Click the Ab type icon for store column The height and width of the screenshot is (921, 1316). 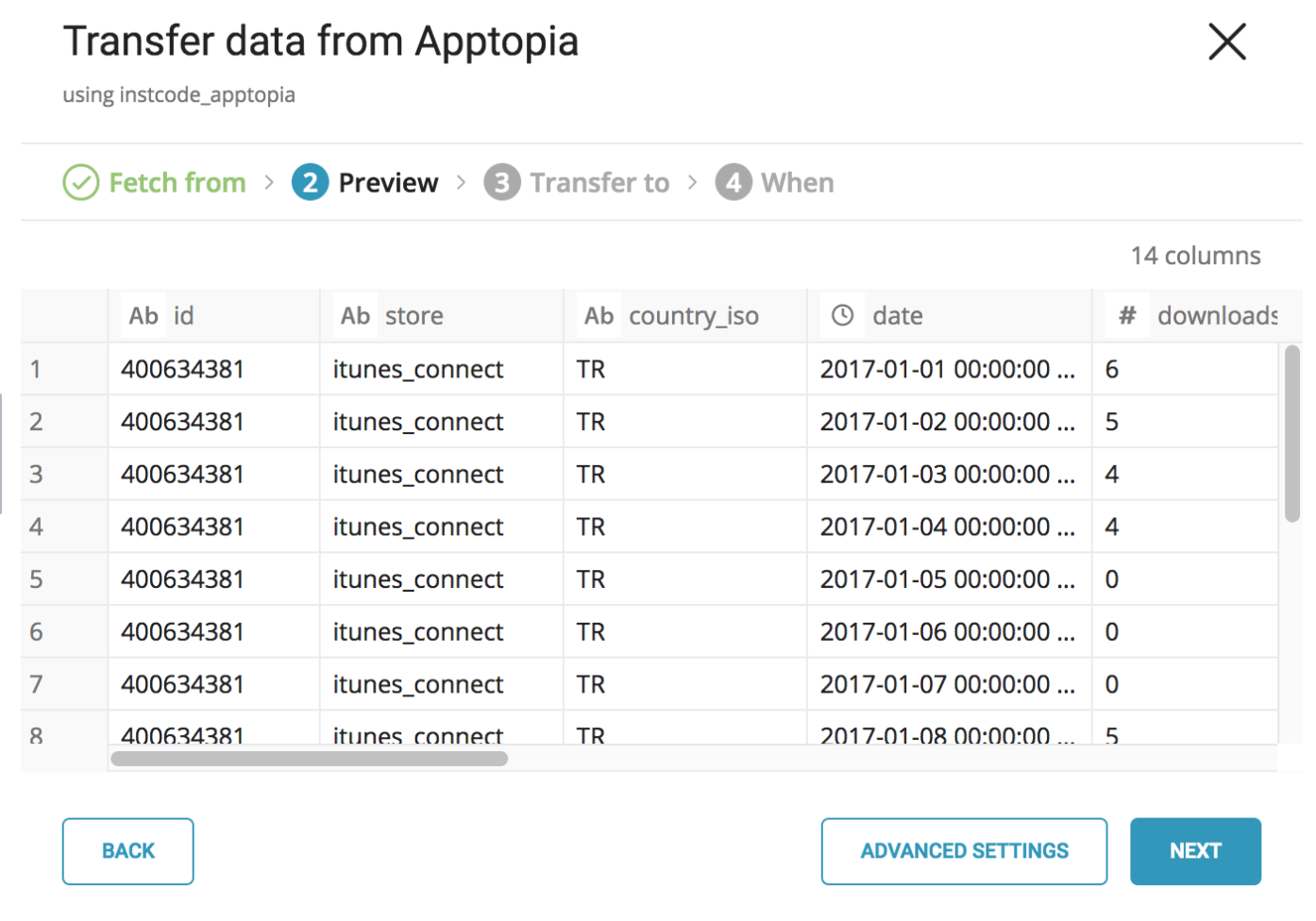(355, 316)
